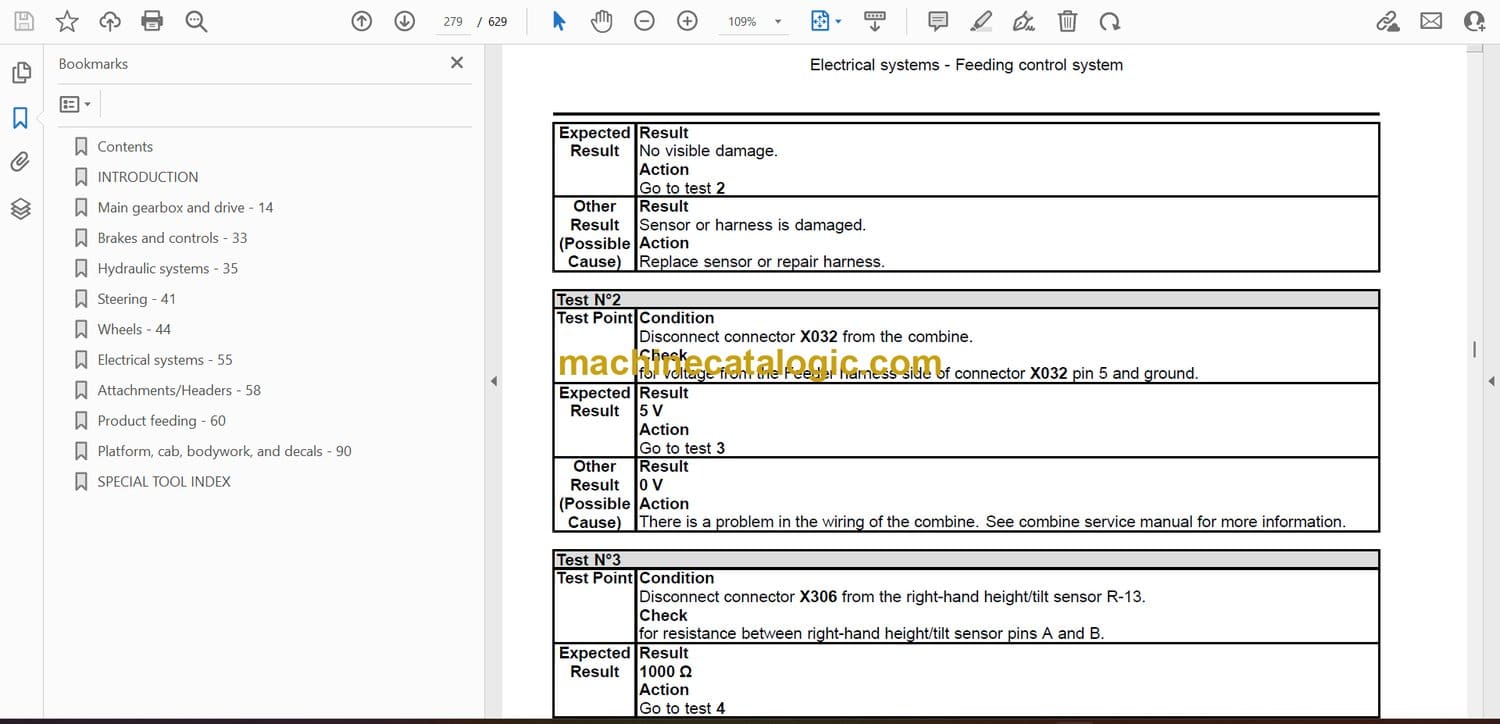
Task: Close the Bookmarks panel
Action: 457,63
